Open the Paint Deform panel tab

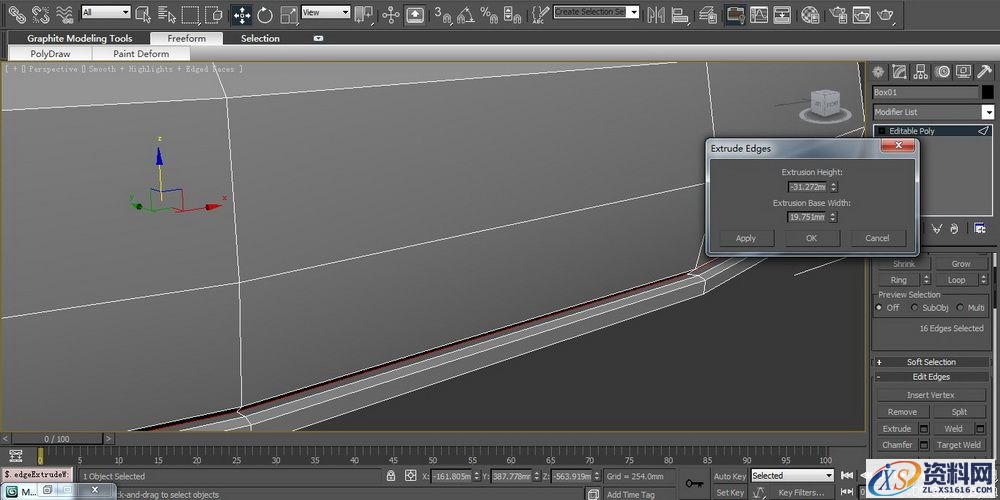click(x=141, y=54)
